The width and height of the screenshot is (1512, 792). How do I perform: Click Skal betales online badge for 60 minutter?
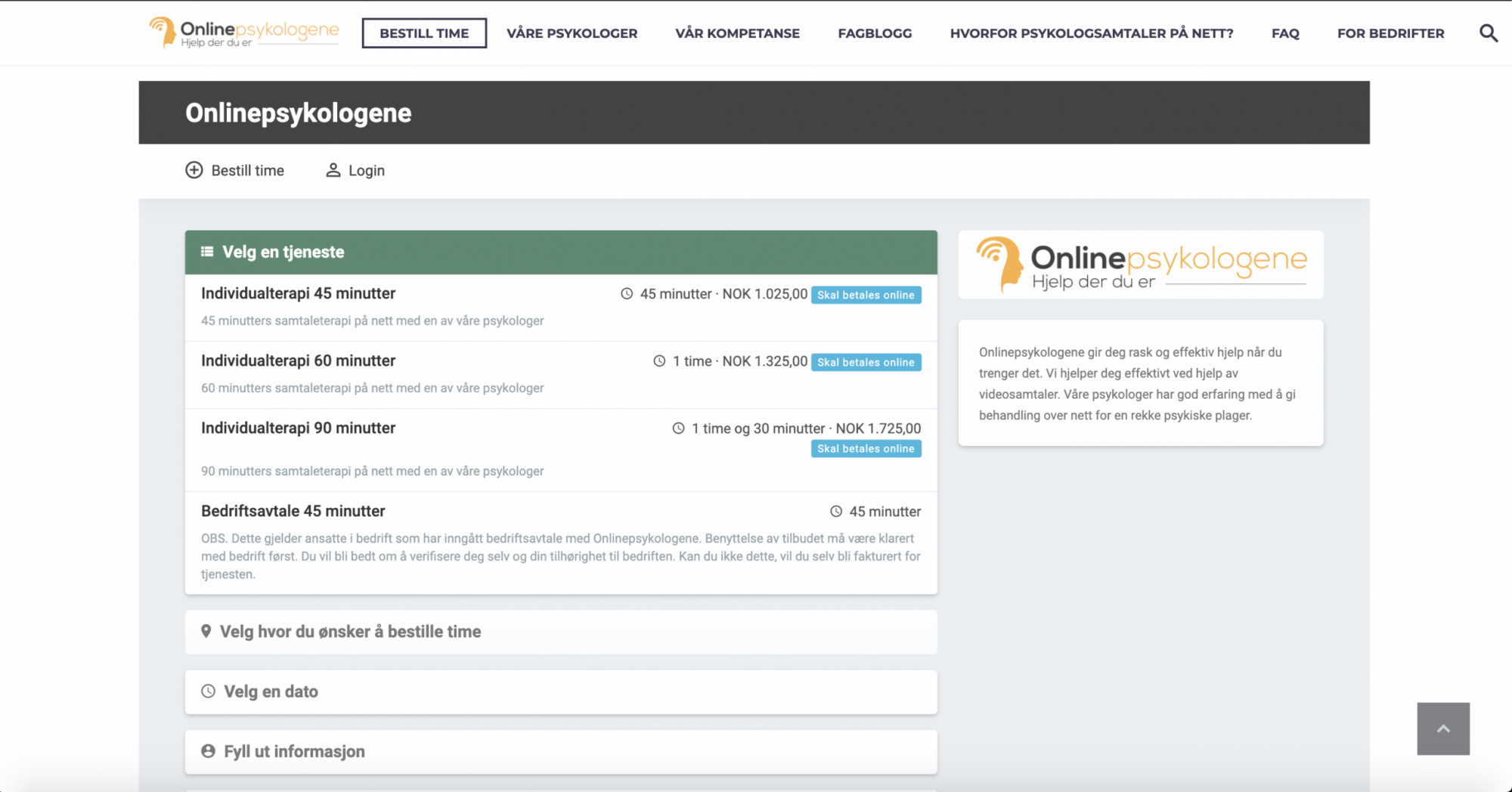pyautogui.click(x=866, y=362)
